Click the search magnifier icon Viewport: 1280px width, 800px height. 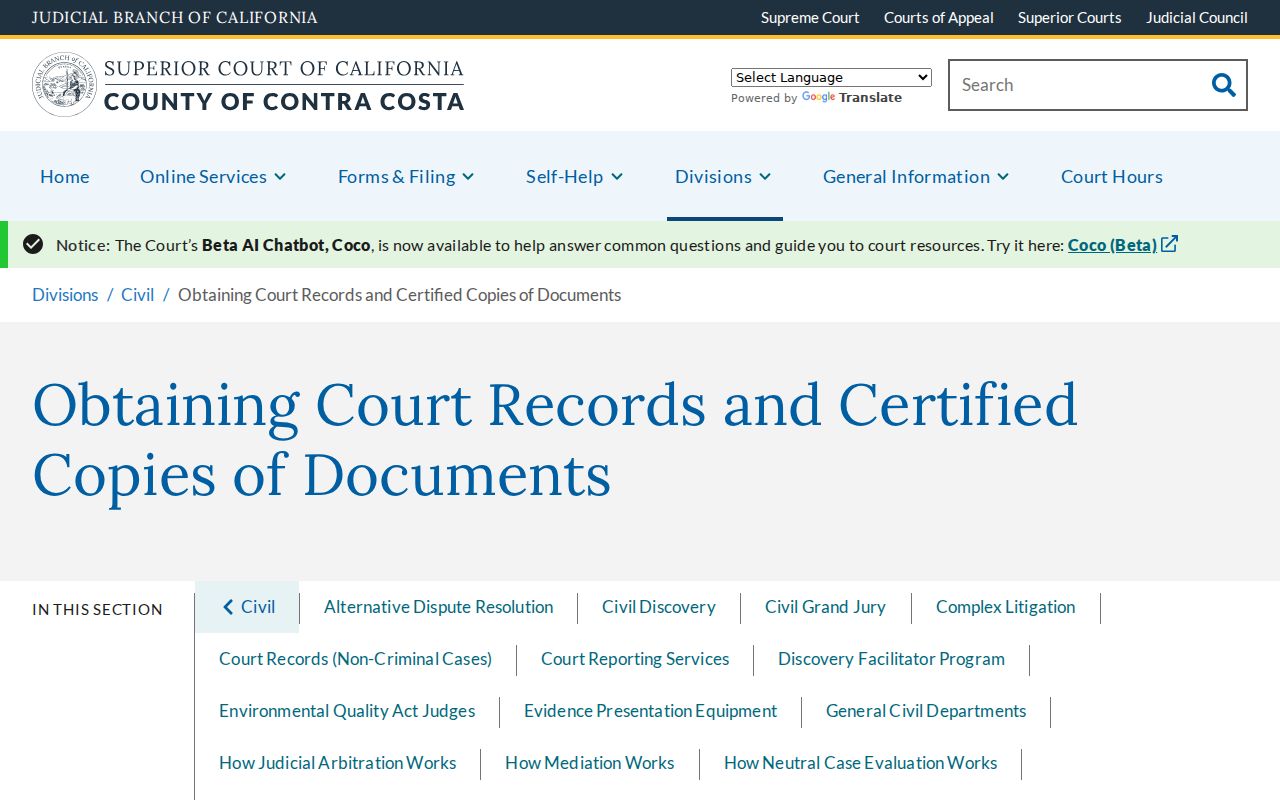(1223, 85)
